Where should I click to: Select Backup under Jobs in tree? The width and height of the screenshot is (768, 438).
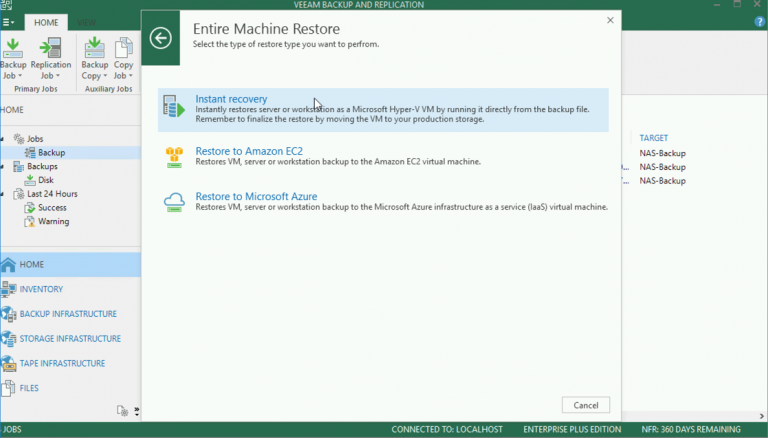pos(51,152)
